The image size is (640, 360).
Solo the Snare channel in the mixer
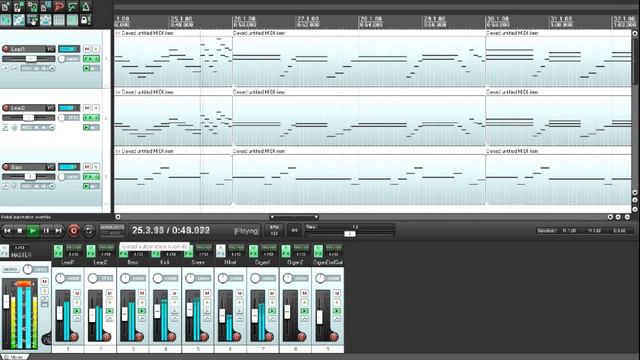[x=207, y=302]
